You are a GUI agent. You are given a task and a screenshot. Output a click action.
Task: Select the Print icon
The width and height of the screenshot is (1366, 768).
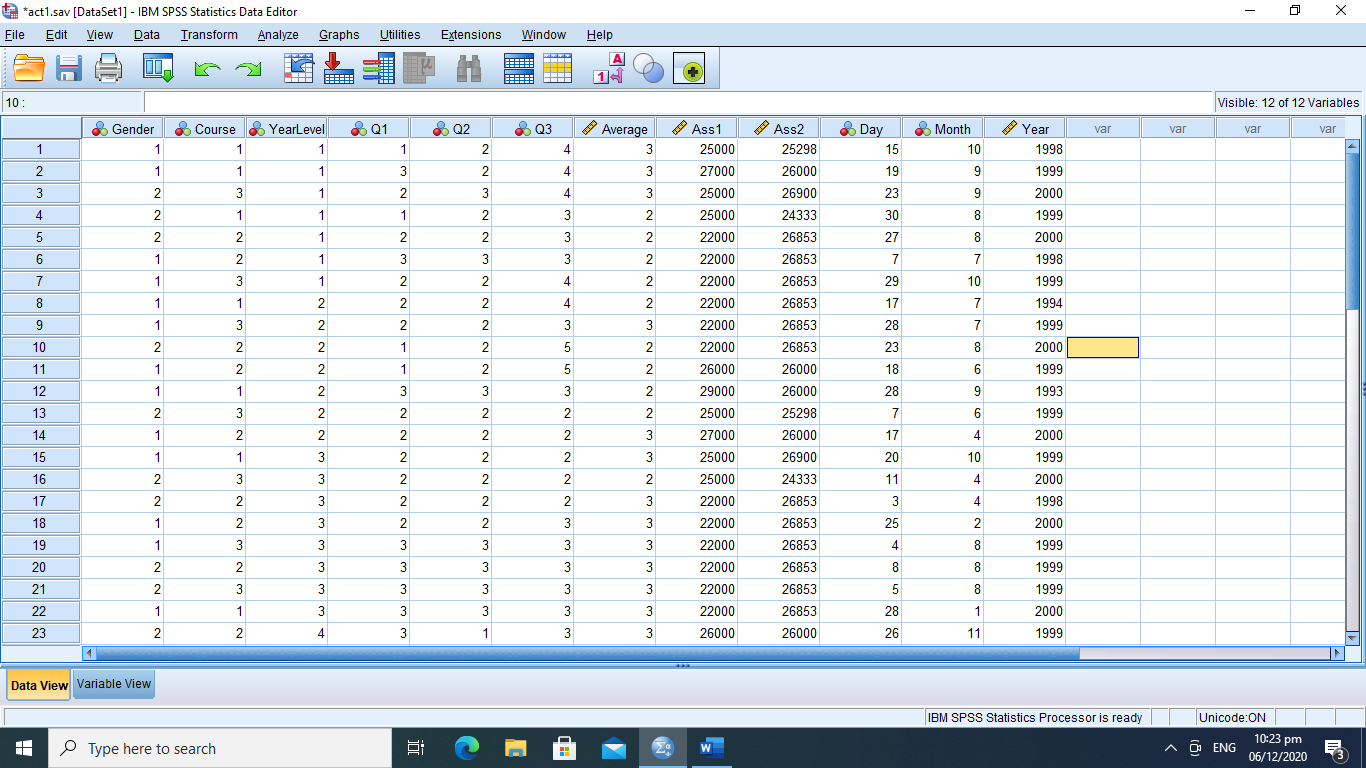pos(108,68)
